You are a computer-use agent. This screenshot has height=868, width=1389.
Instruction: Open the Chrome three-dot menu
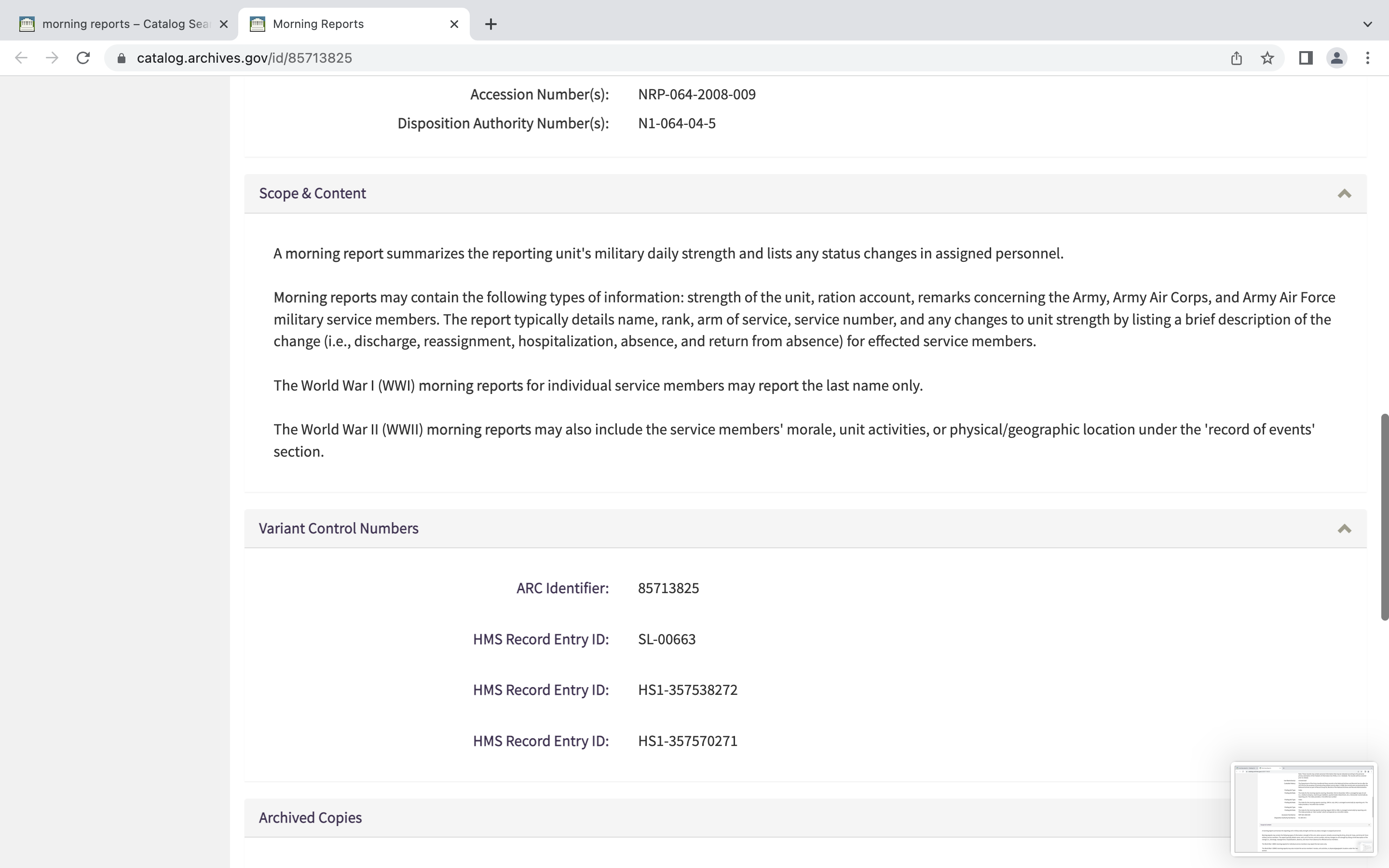(x=1368, y=58)
